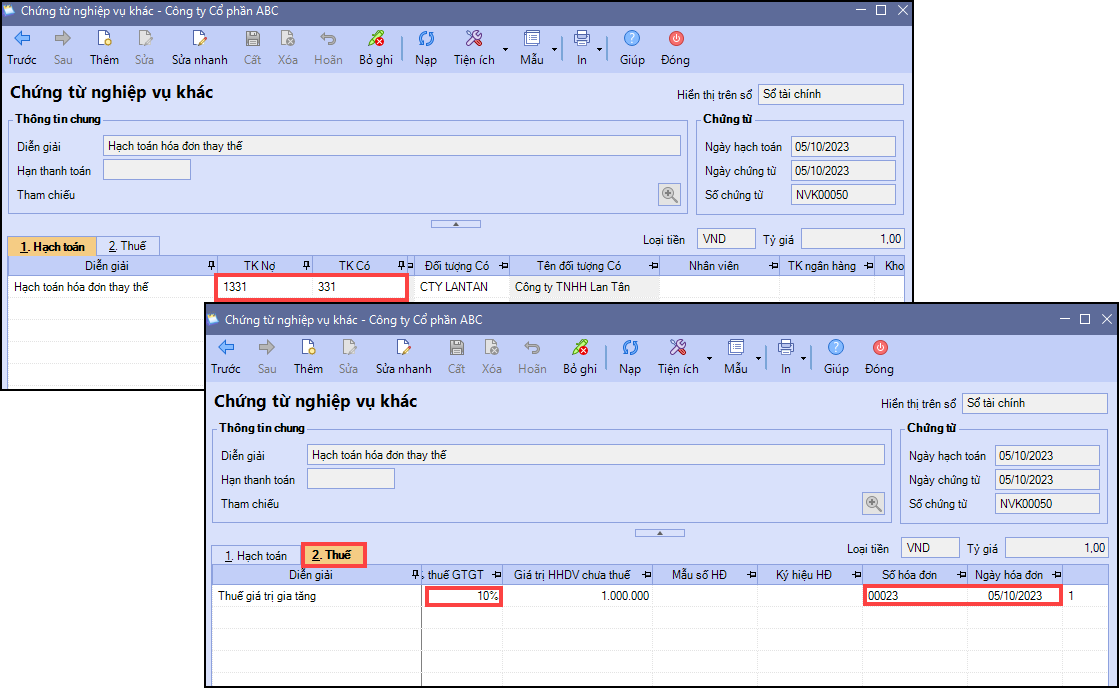
Task: Toggle the pin on the Ký hiệu HĐ column
Action: click(x=851, y=575)
